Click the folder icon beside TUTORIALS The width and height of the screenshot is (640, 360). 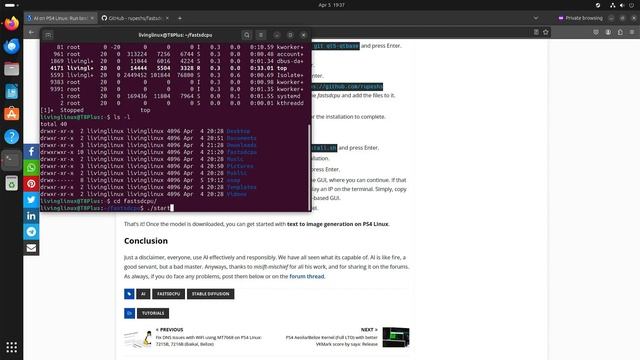tap(129, 313)
